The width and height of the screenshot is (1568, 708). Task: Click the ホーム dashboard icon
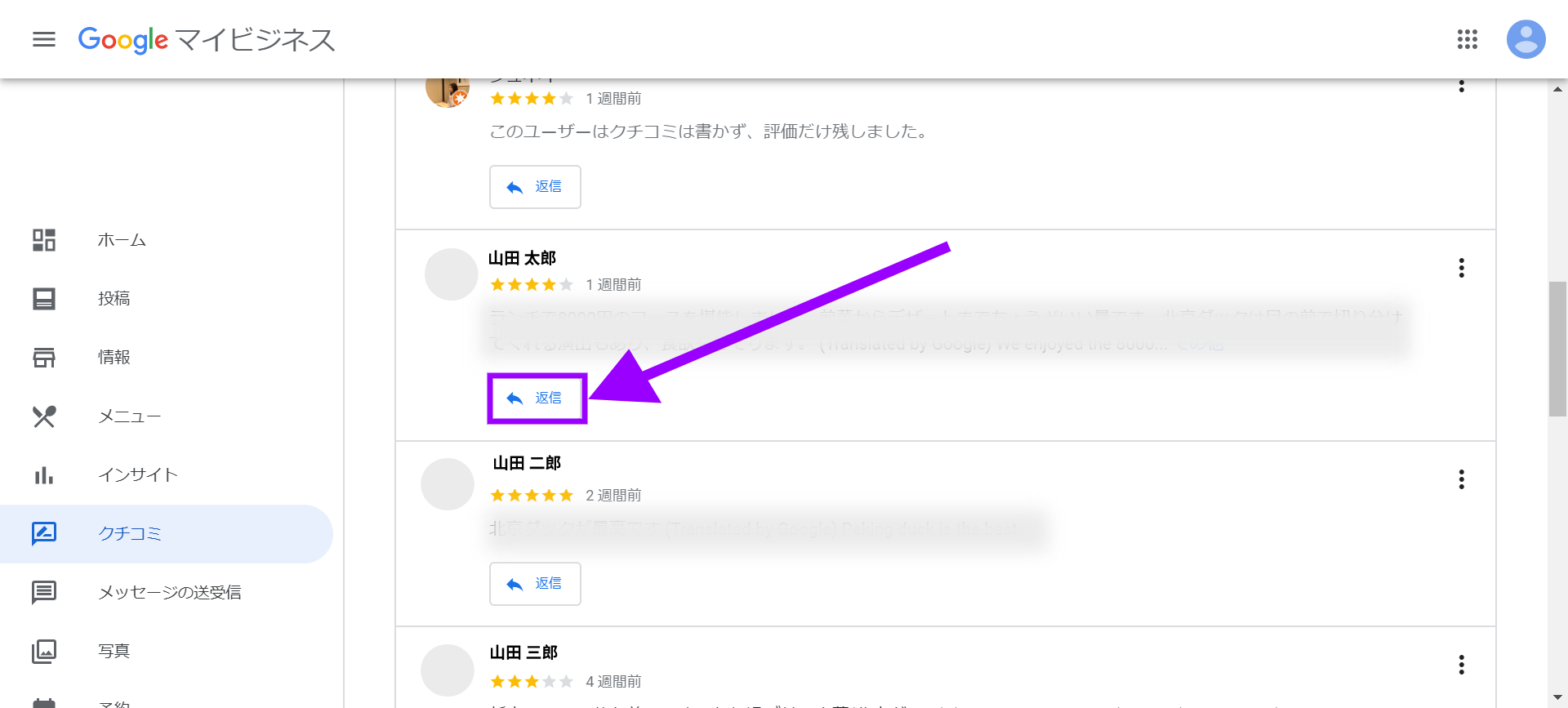point(44,240)
